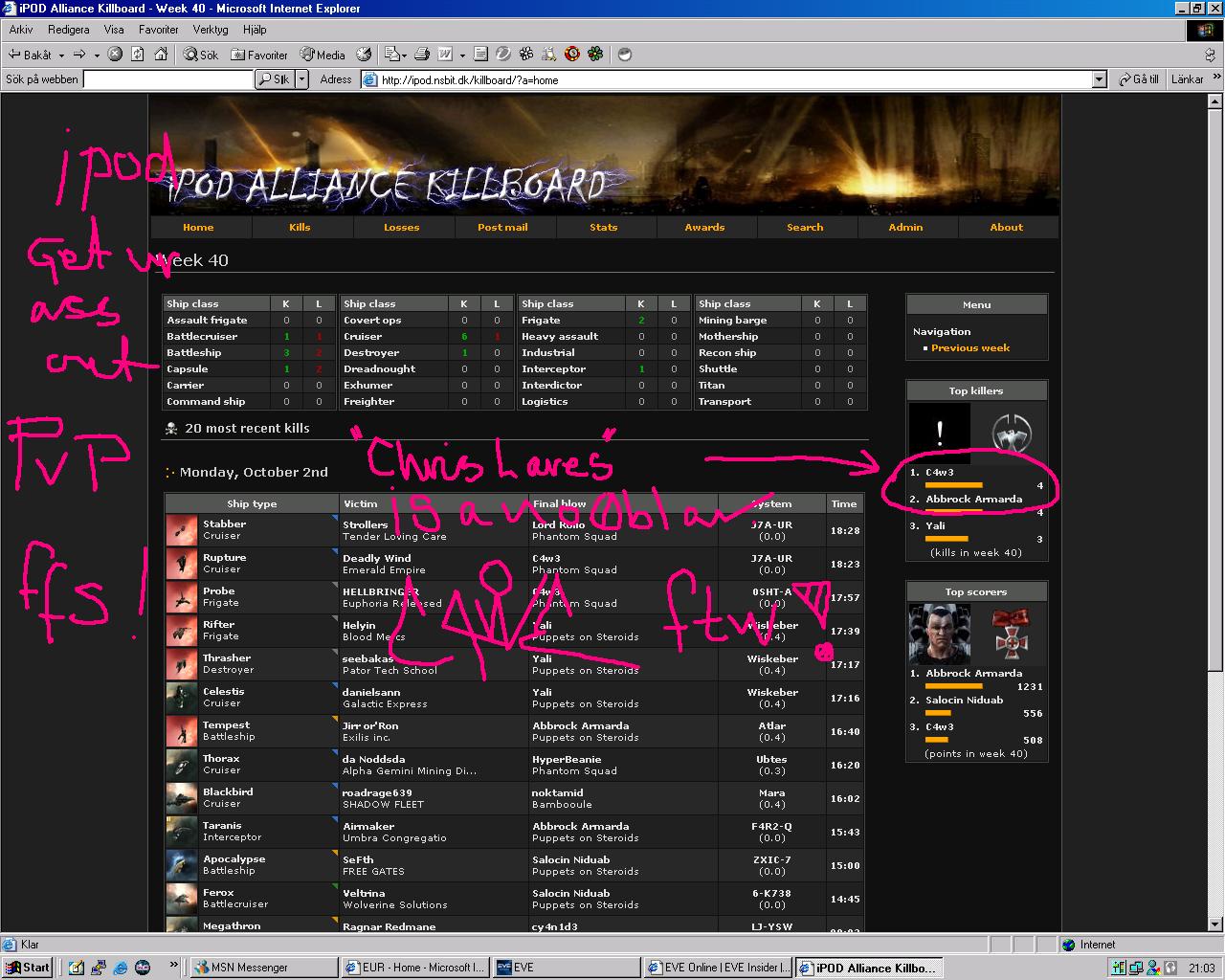Open the Hjälp menu

pyautogui.click(x=255, y=30)
